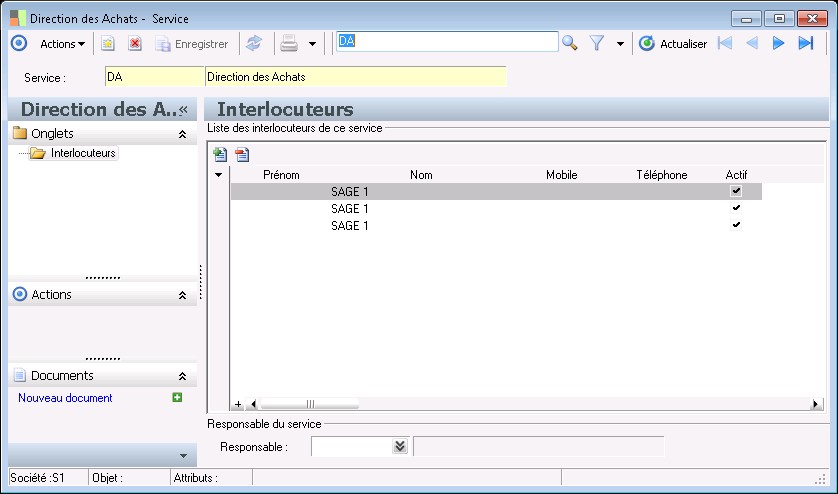
Task: Click the Société :S1 status bar entry
Action: (48, 477)
